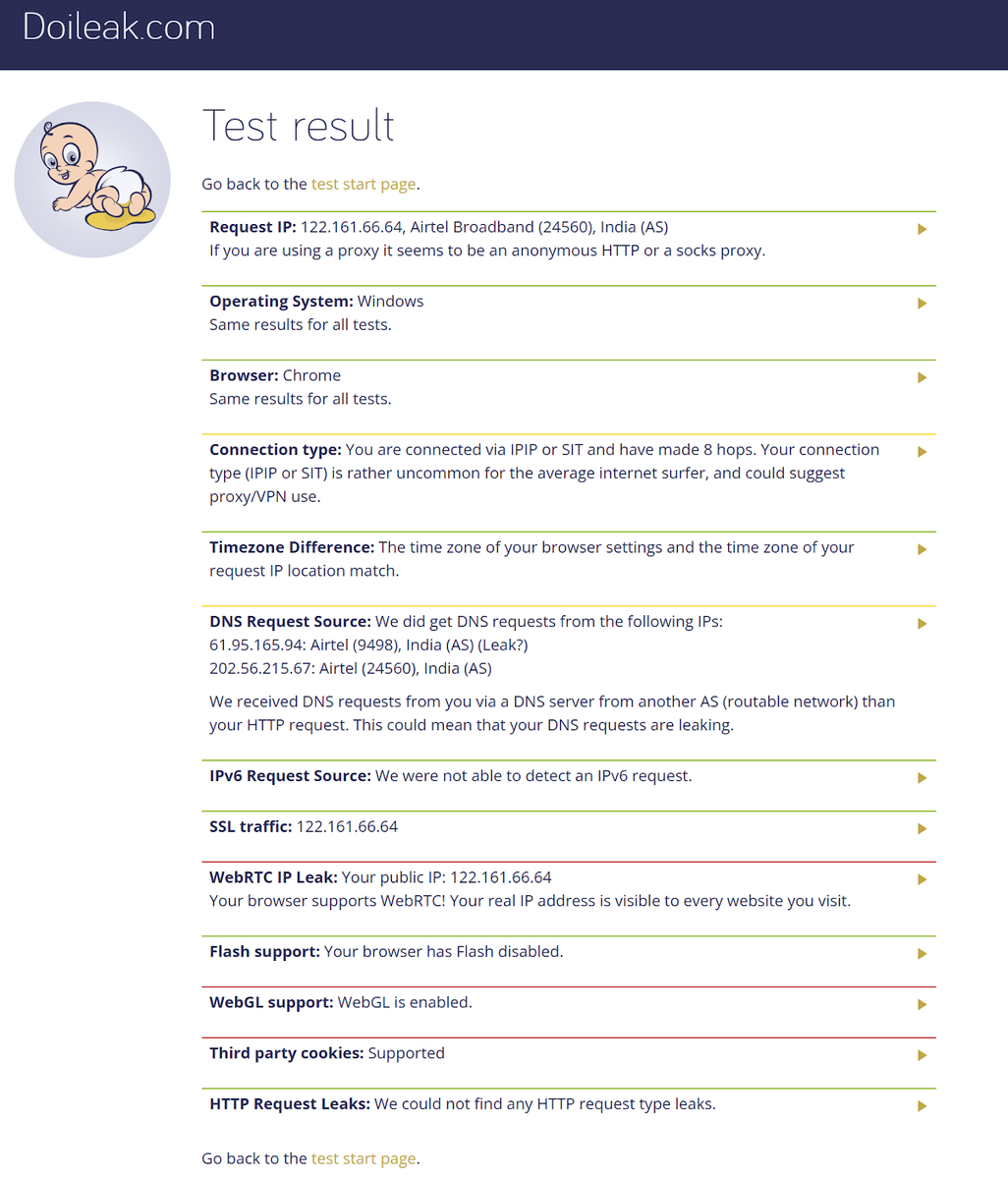Expand the DNS Request Source arrow
The height and width of the screenshot is (1179, 1008).
(x=922, y=624)
